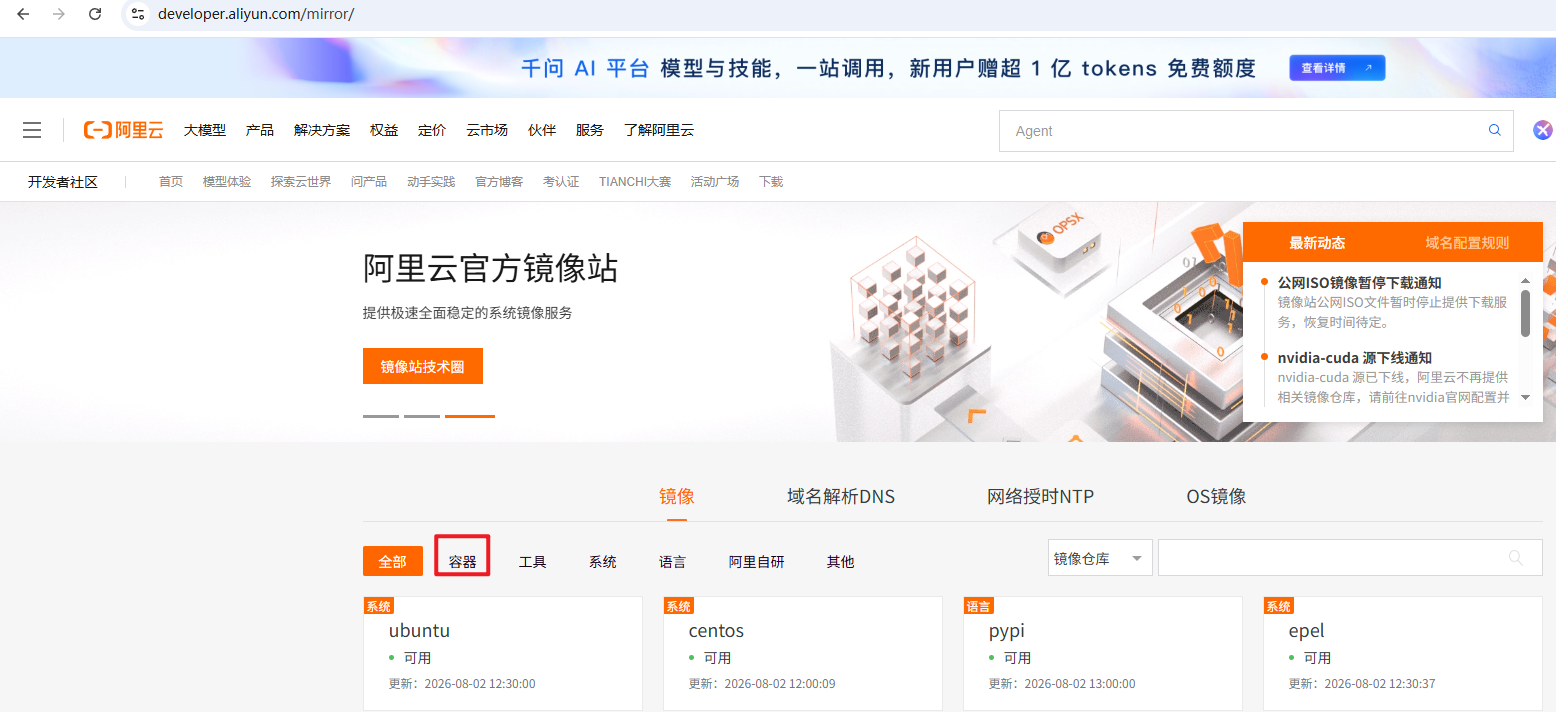Open 产品 menu
This screenshot has height=712, width=1556.
(260, 130)
